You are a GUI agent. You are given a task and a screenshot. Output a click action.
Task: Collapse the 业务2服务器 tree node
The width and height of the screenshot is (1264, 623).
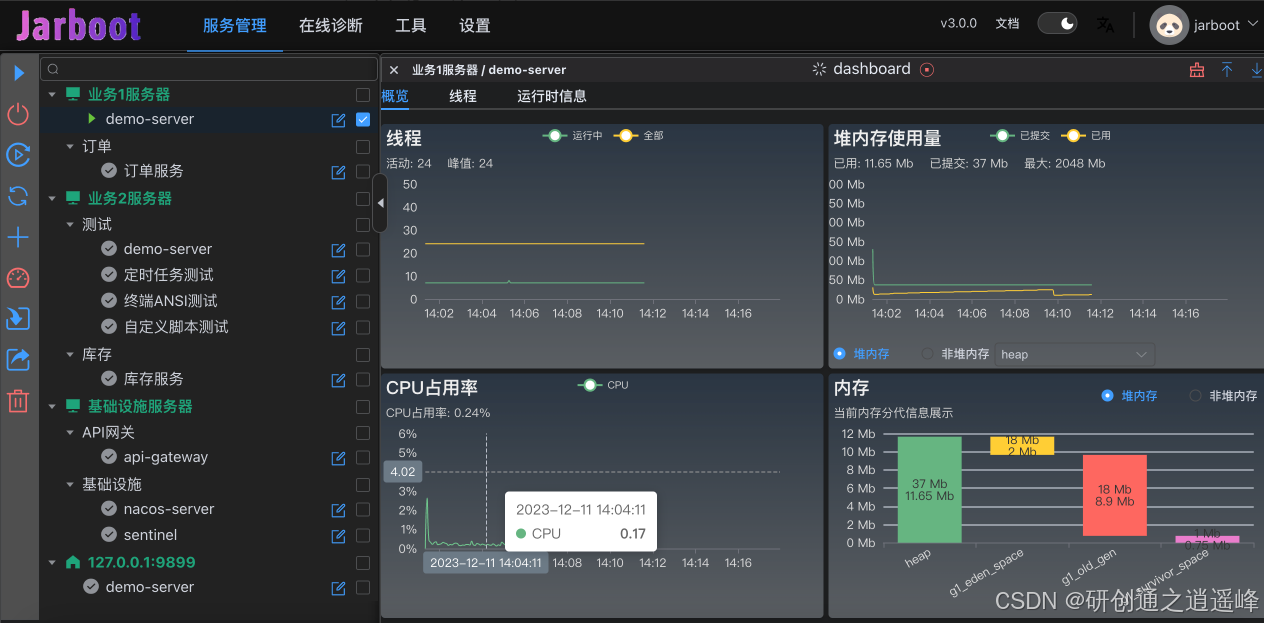click(52, 198)
